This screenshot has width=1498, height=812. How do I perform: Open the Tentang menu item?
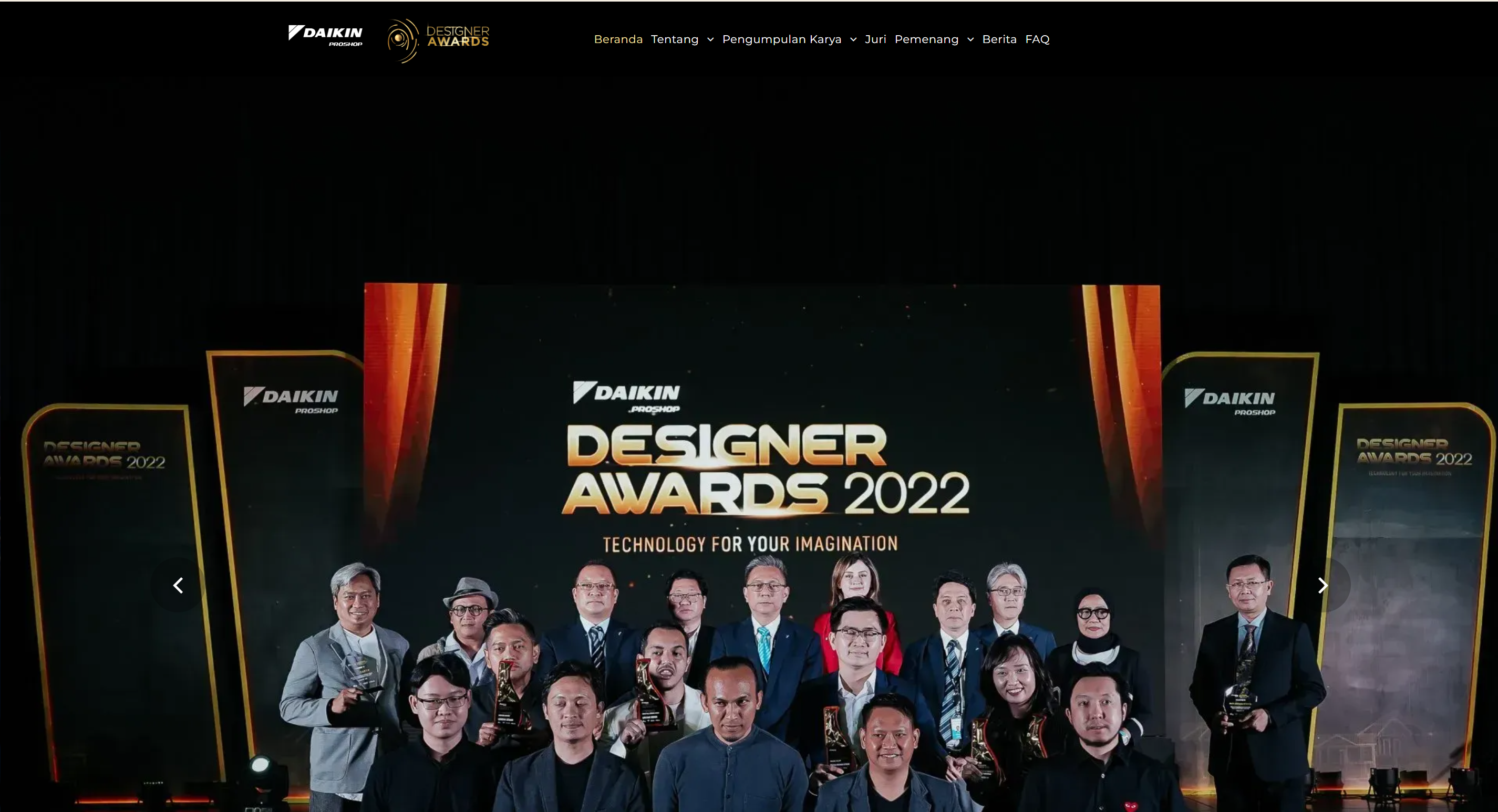click(x=674, y=39)
